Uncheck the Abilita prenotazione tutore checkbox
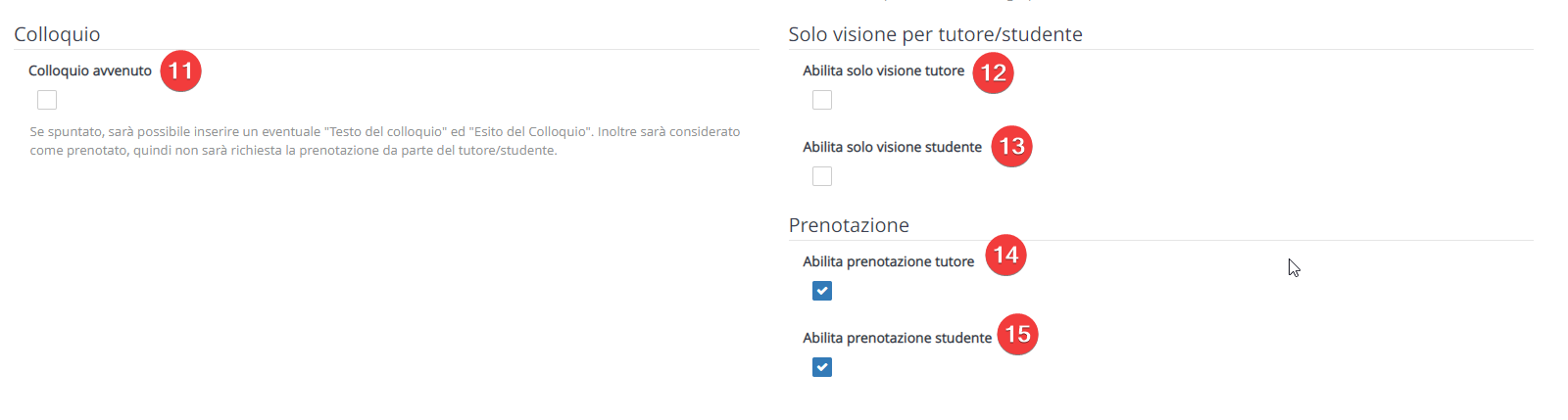The height and width of the screenshot is (420, 1568). tap(822, 291)
